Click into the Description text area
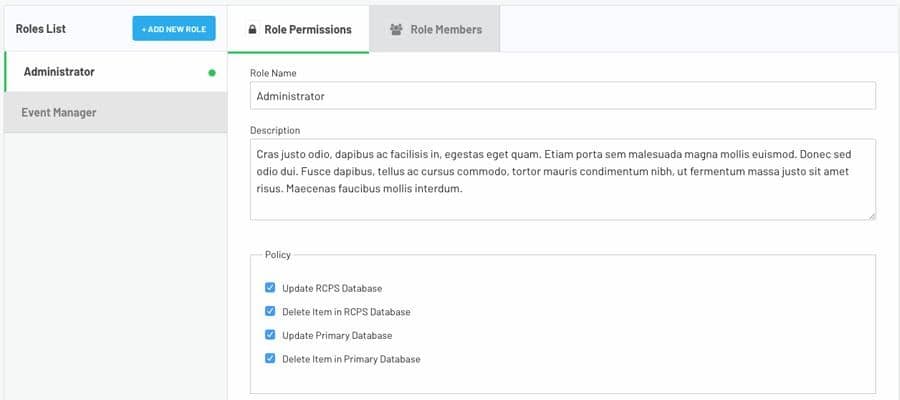Viewport: 900px width, 400px height. tap(562, 179)
